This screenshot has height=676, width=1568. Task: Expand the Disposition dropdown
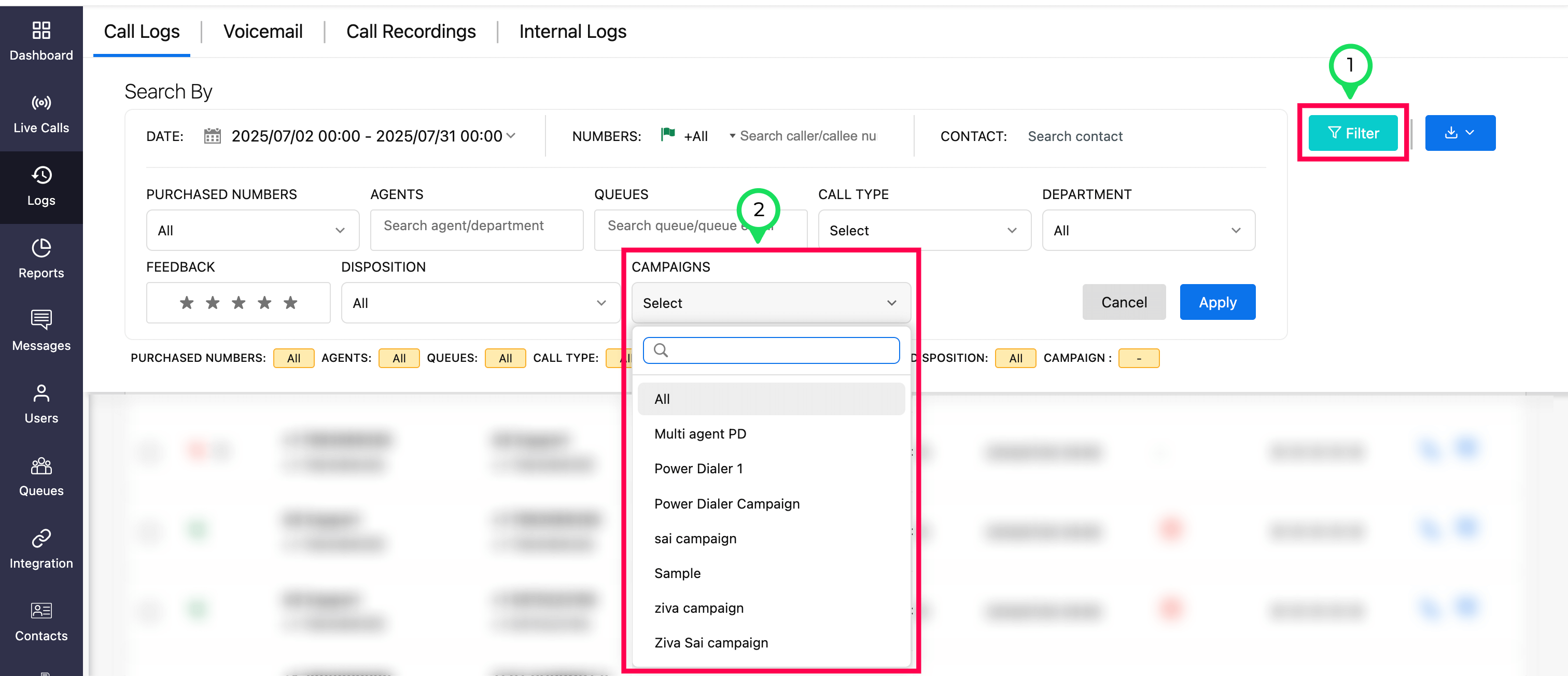(x=480, y=303)
